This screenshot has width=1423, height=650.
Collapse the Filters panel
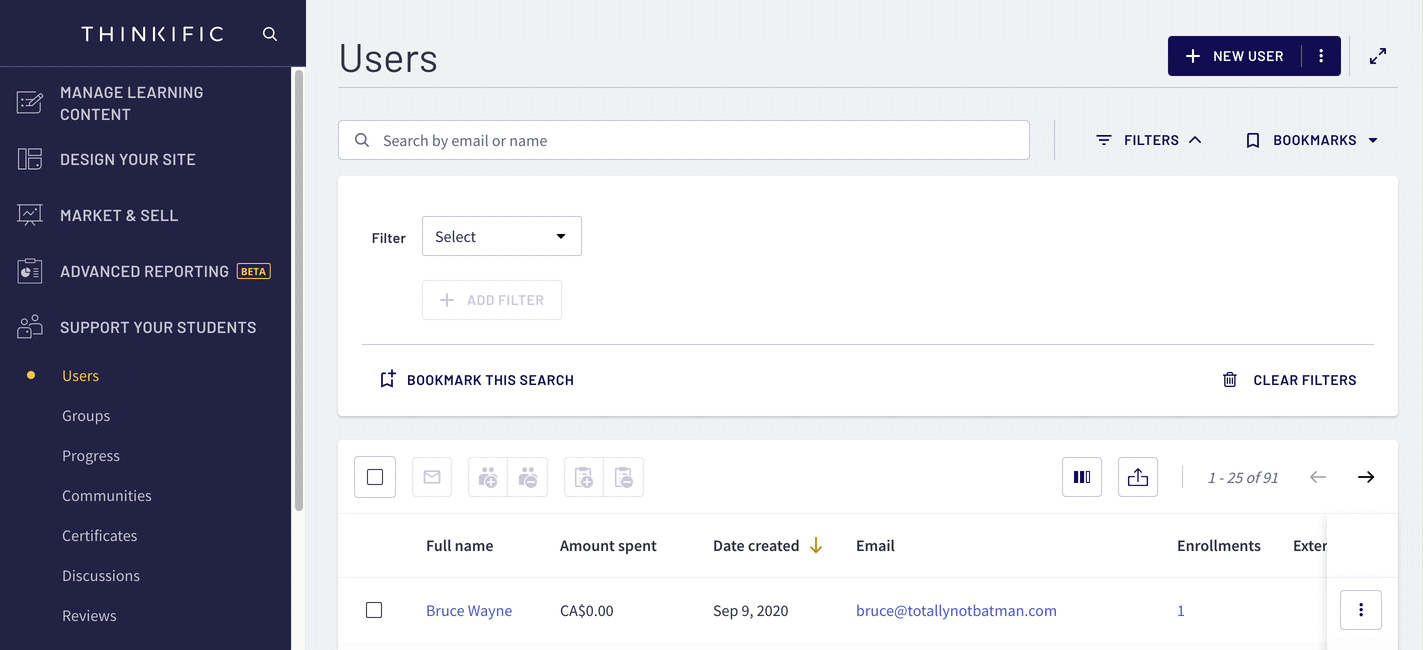1149,141
